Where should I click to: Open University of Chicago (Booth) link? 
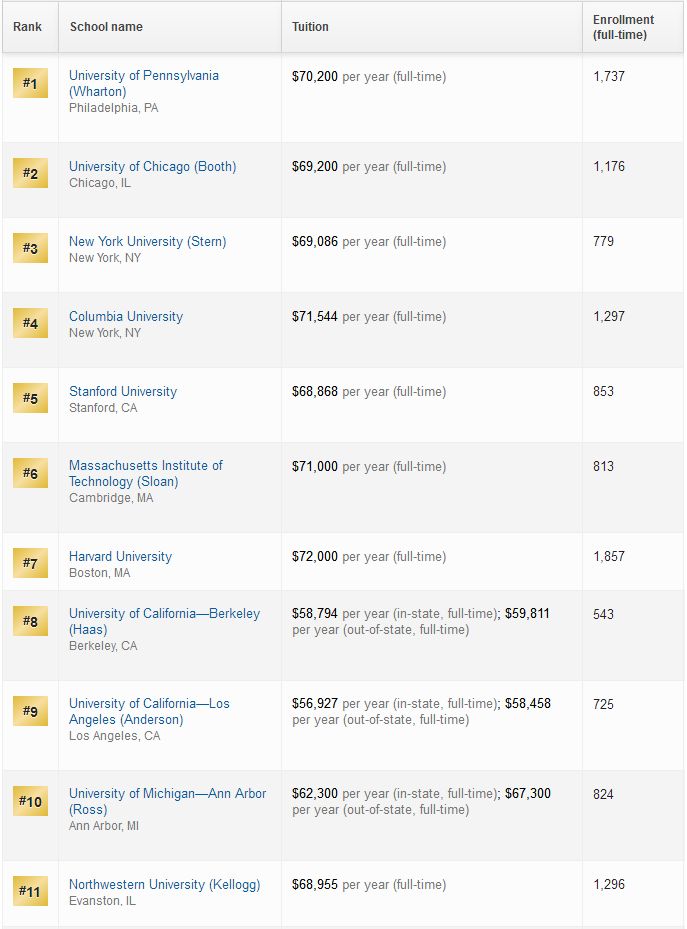[153, 166]
